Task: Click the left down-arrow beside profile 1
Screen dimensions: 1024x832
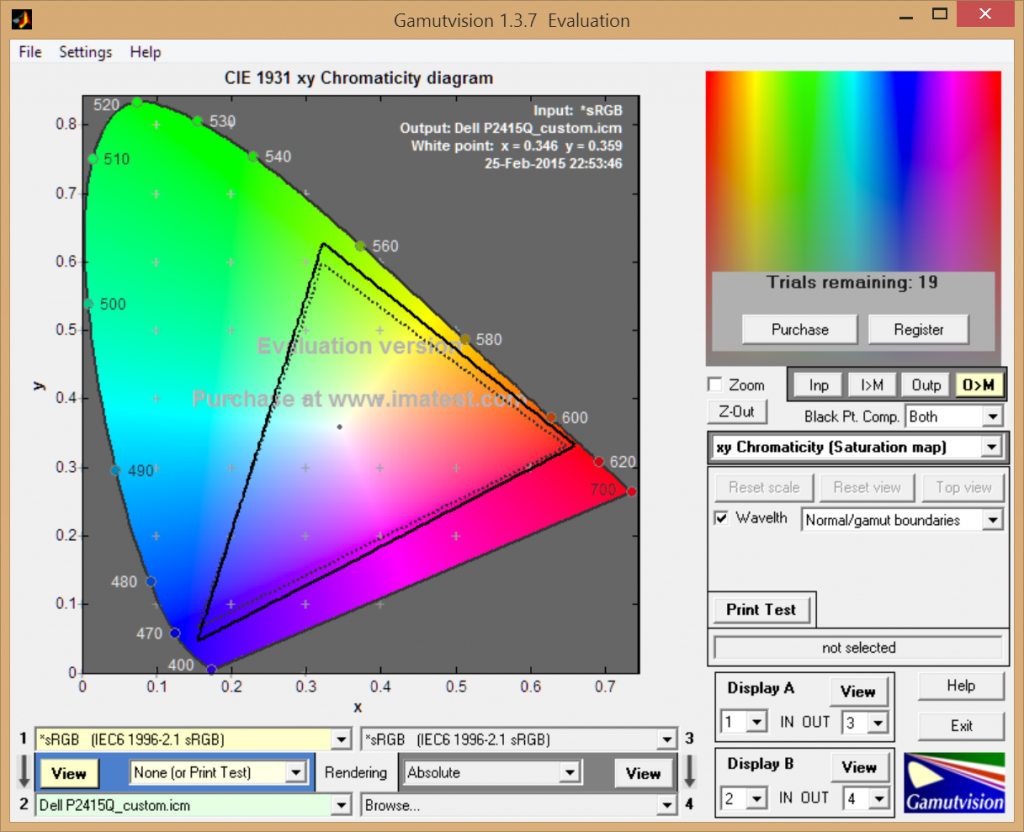Action: pos(22,772)
